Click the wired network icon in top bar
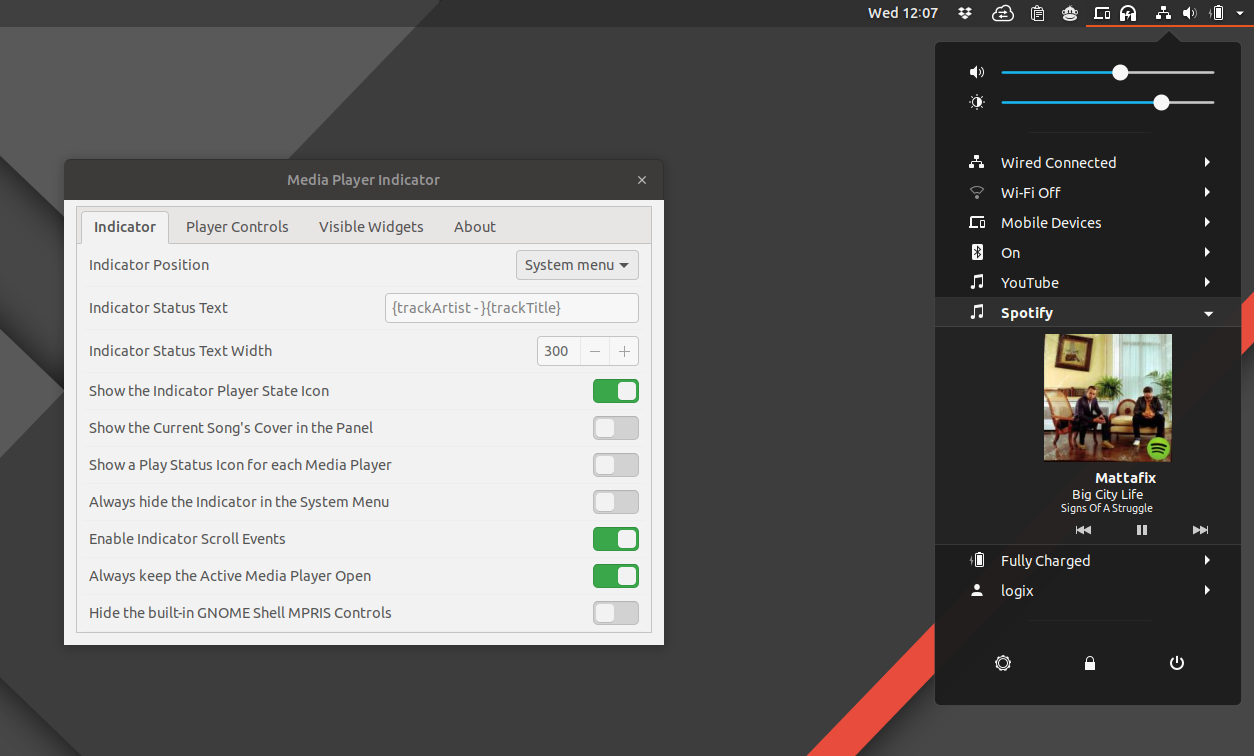Viewport: 1254px width, 756px height. [1163, 13]
